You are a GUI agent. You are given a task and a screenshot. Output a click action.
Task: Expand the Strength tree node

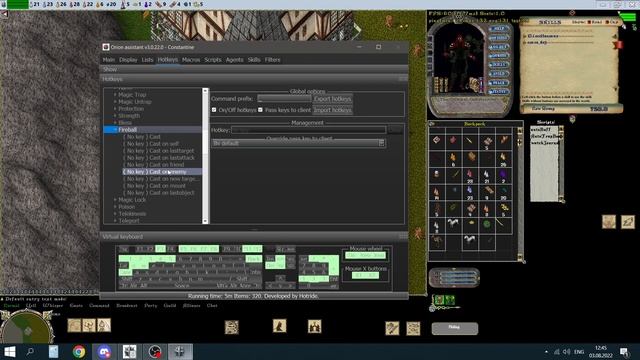point(115,116)
